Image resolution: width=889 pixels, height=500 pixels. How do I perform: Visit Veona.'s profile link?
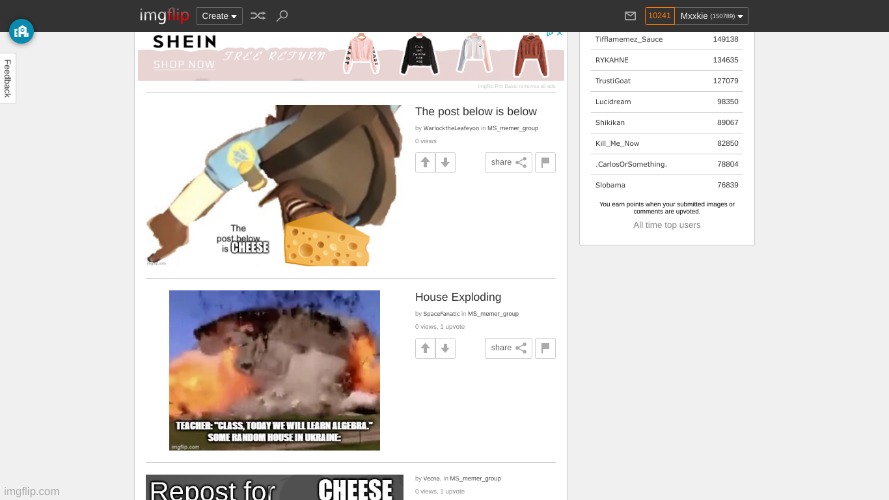pos(432,478)
